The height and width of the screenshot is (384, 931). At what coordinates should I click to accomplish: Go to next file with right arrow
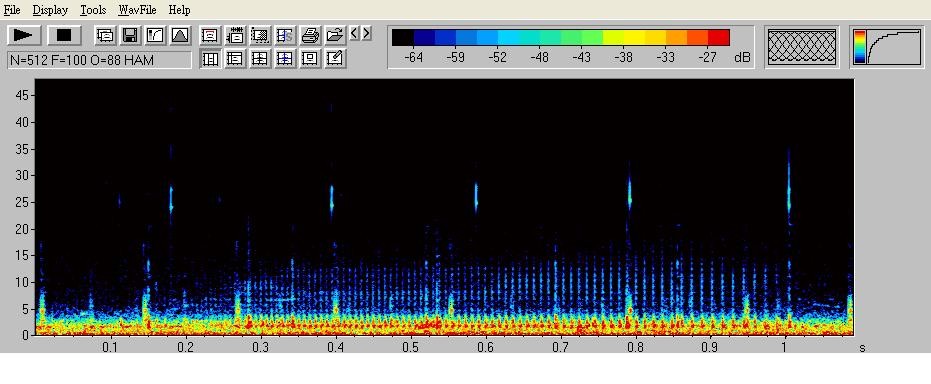point(366,33)
